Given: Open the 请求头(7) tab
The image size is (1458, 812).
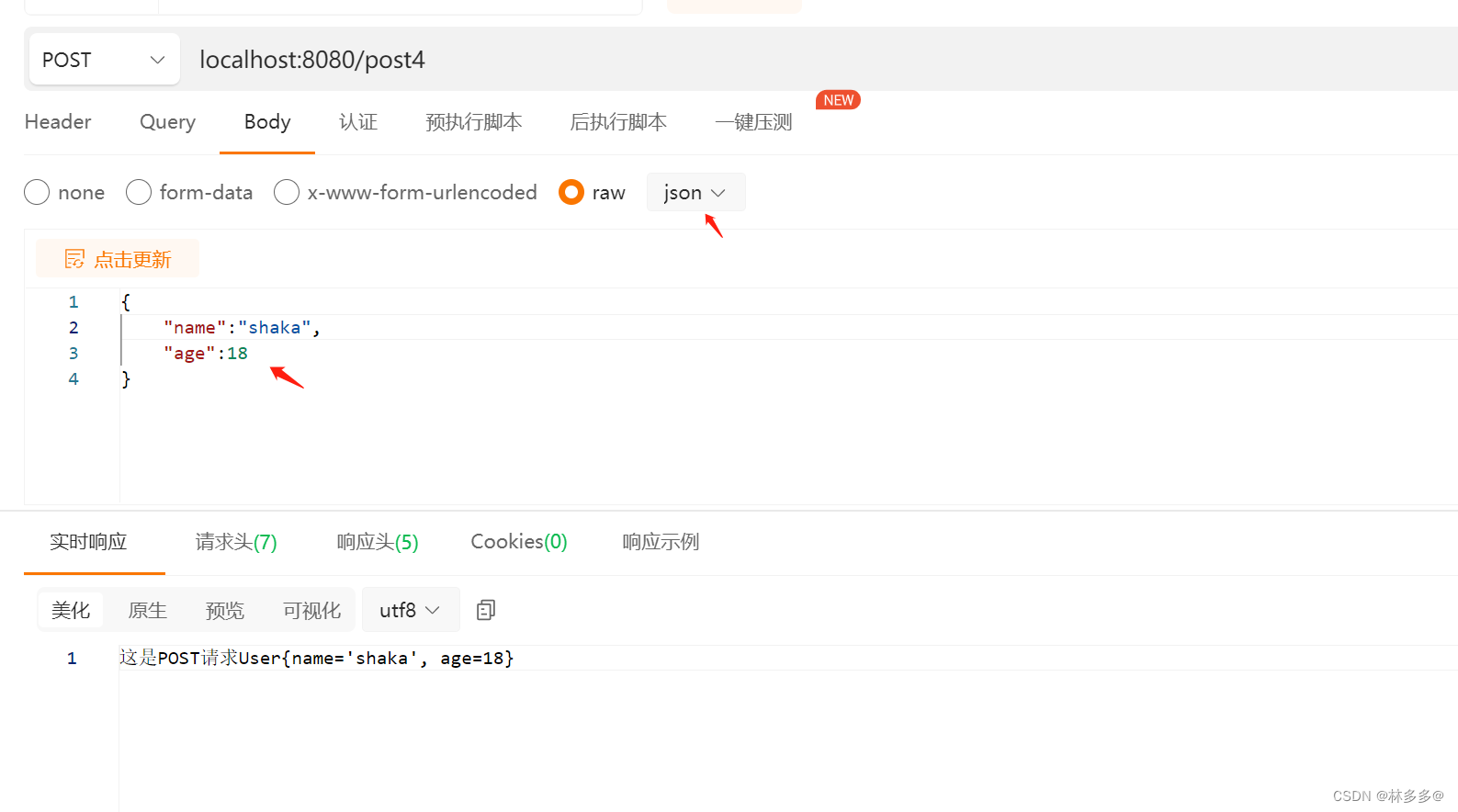Looking at the screenshot, I should pos(236,542).
